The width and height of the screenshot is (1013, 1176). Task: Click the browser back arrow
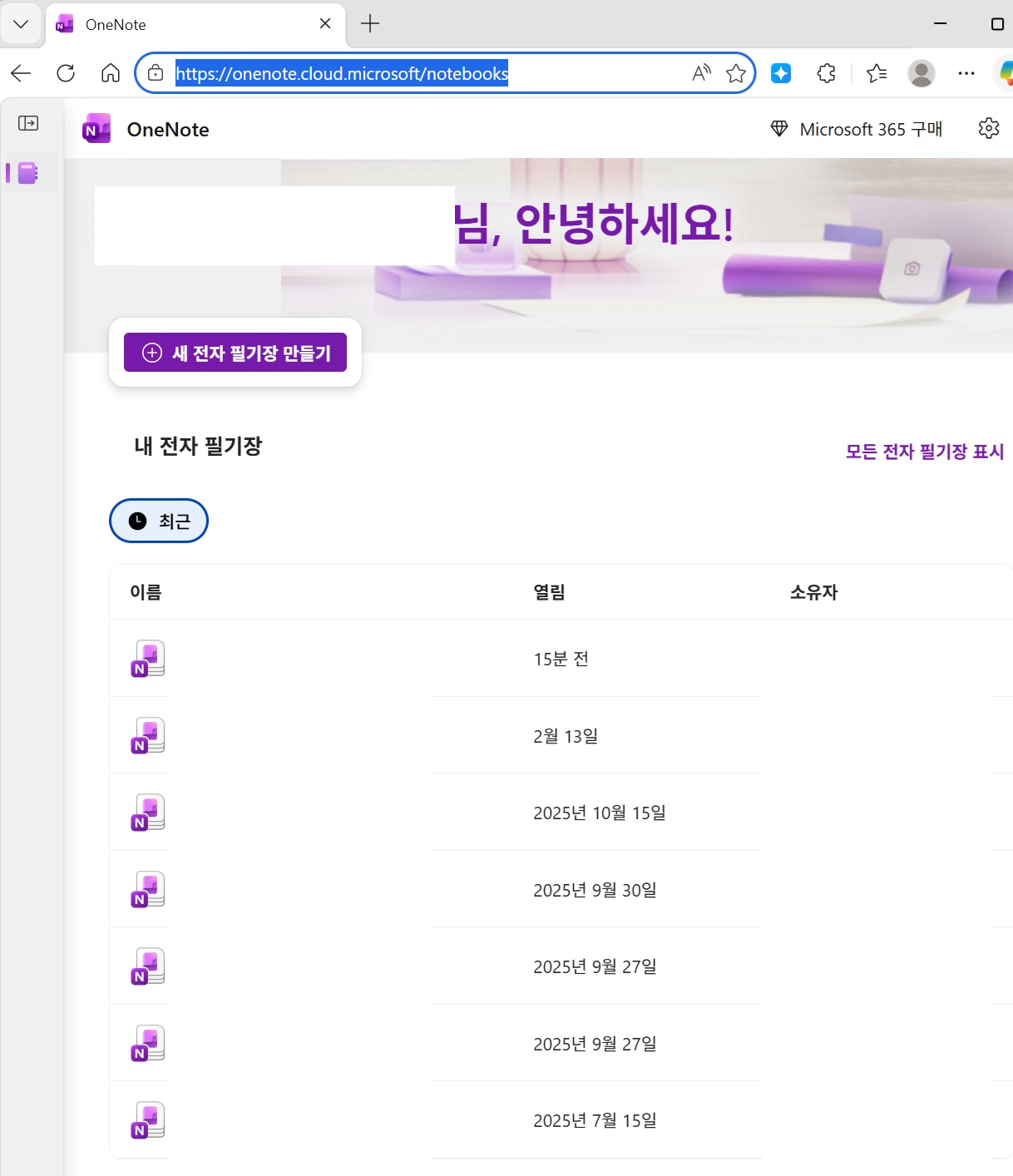(21, 73)
